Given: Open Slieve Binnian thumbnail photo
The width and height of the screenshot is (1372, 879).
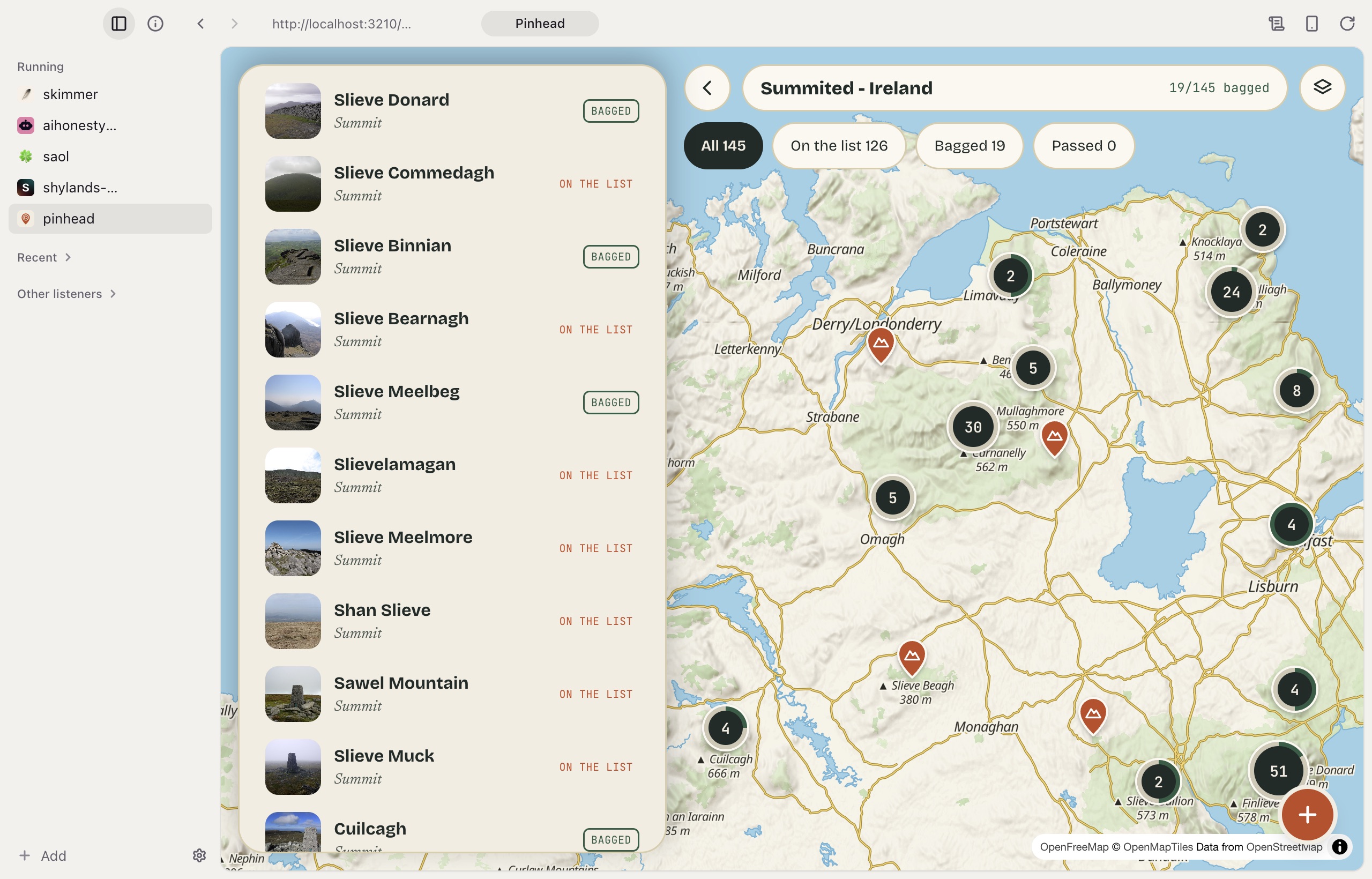Looking at the screenshot, I should [x=293, y=257].
